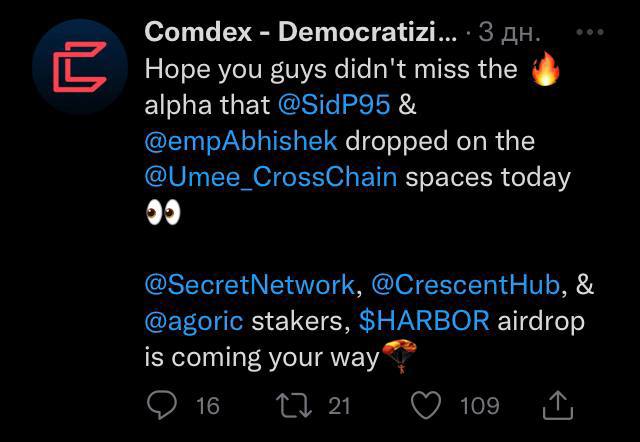The image size is (640, 442).
Task: Open the $HARBOR cashtag link
Action: coord(424,320)
